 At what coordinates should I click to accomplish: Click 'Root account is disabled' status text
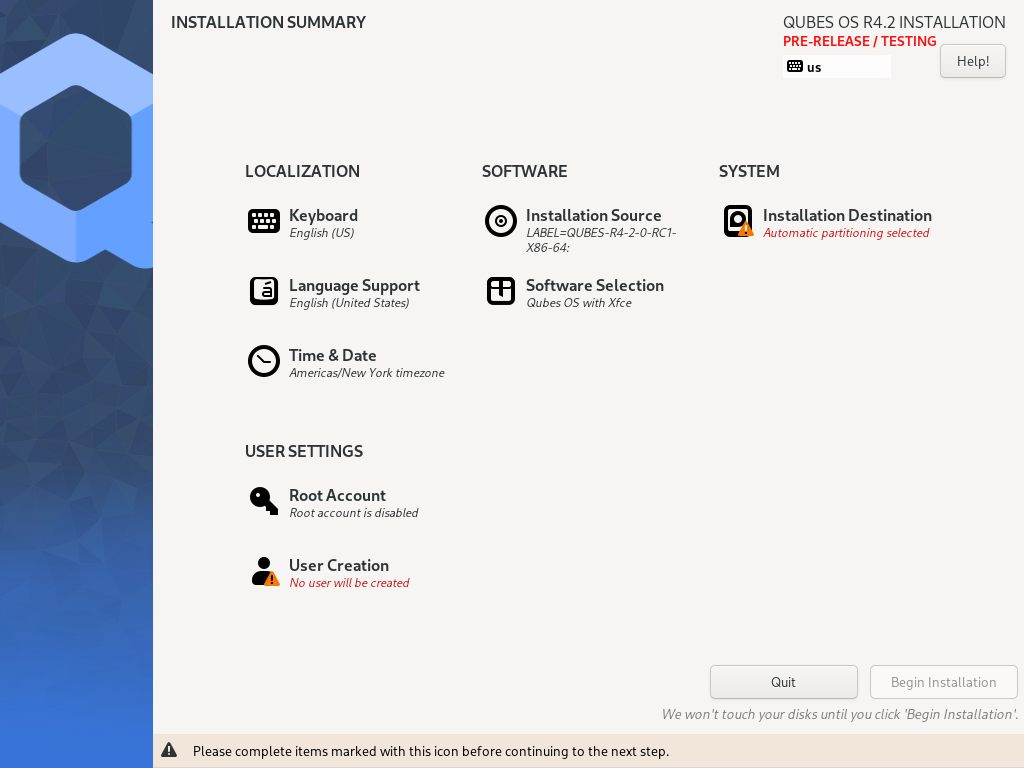pyautogui.click(x=354, y=513)
